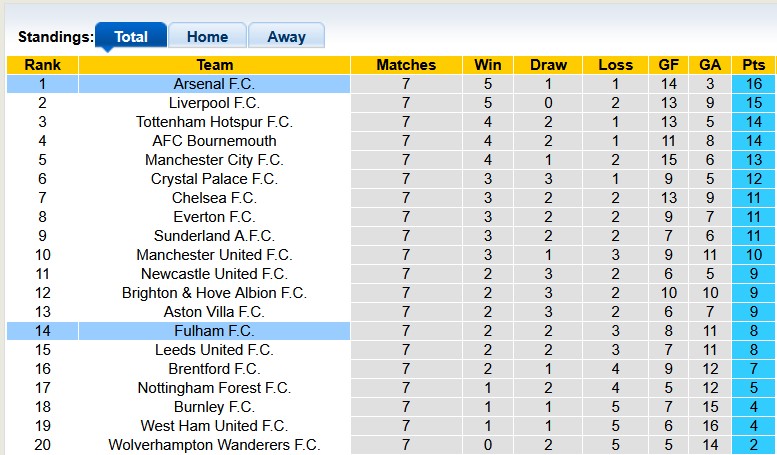Click Arsenal's 16 points cell
Viewport: 777px width, 455px height.
pos(754,84)
